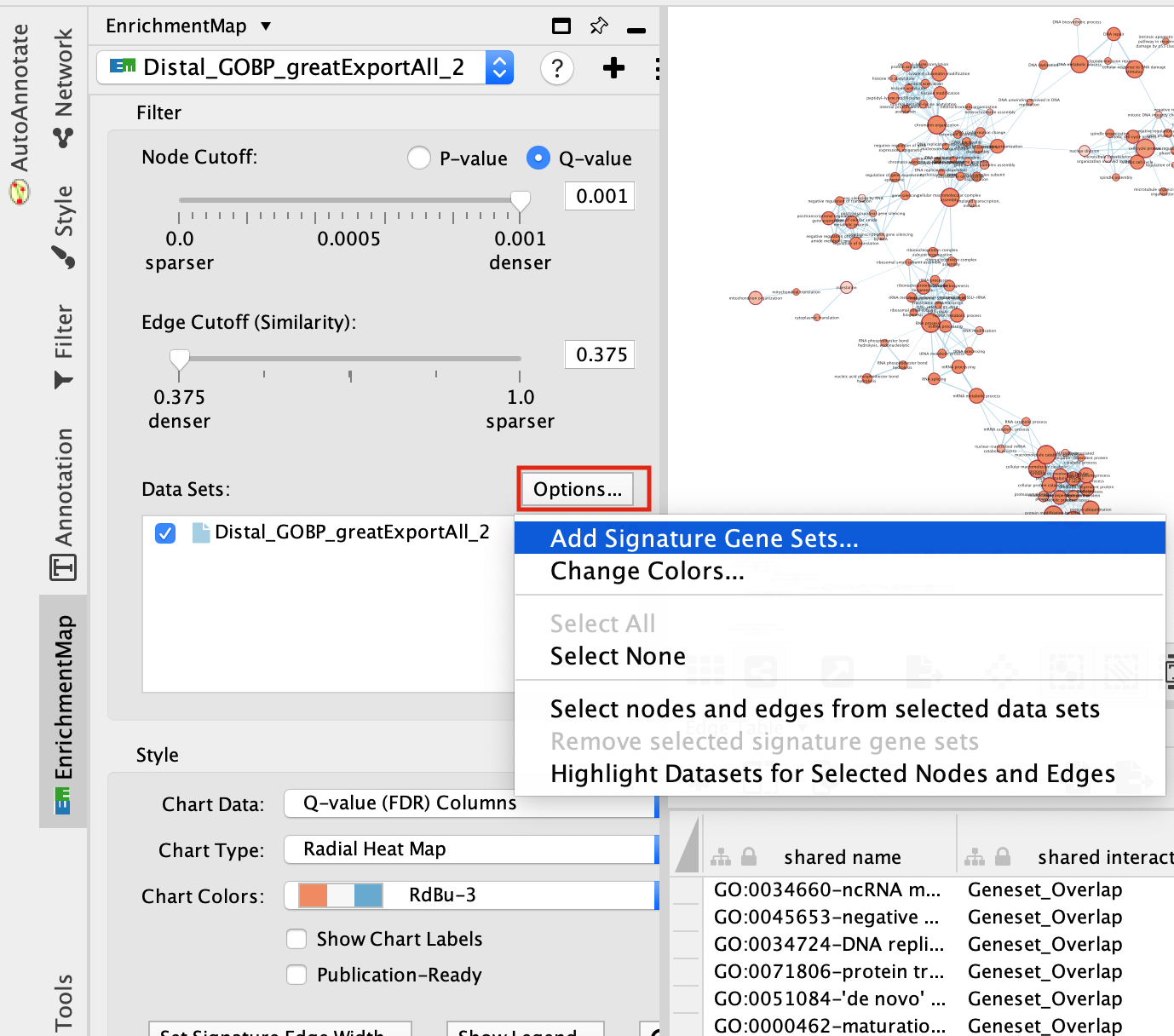Enable Show Chart Labels checkbox
Image resolution: width=1174 pixels, height=1036 pixels.
point(296,939)
